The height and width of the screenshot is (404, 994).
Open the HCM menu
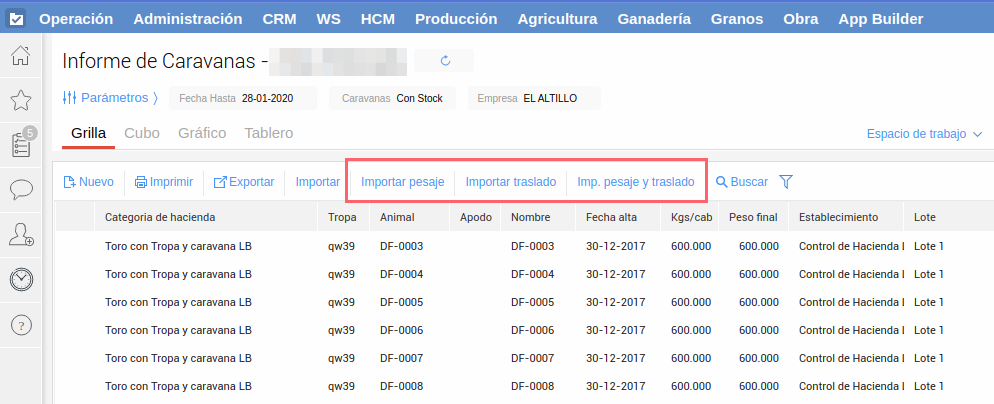(378, 19)
